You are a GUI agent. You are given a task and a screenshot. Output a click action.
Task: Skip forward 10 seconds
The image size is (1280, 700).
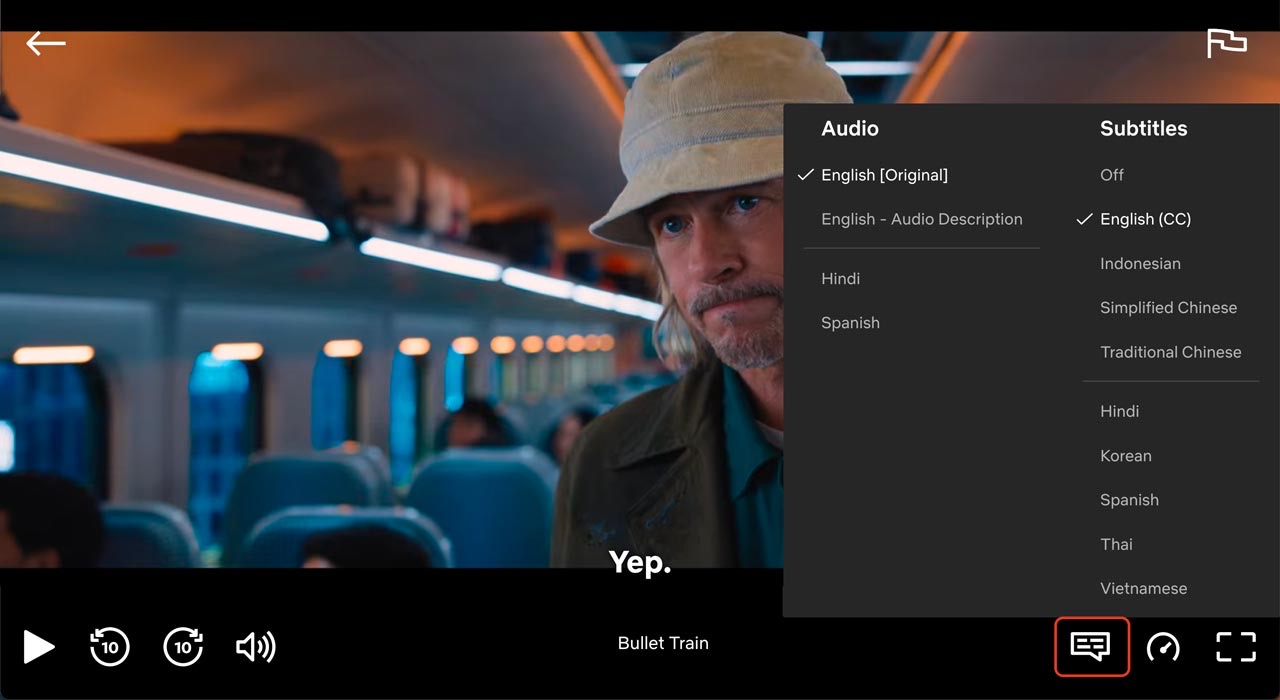(x=183, y=647)
